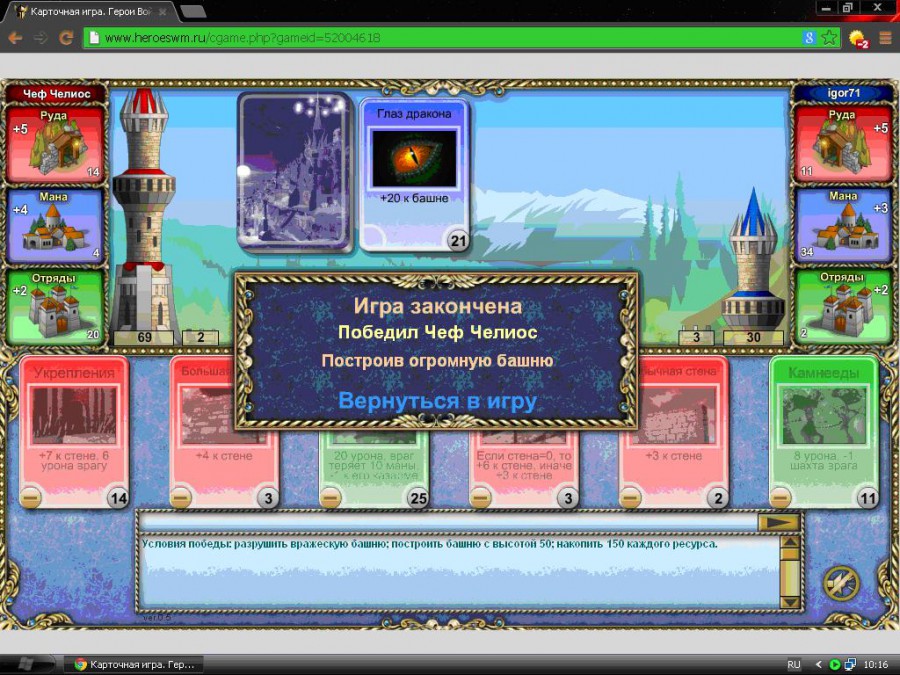Click the face-down deck card
Image resolution: width=900 pixels, height=675 pixels.
(295, 173)
